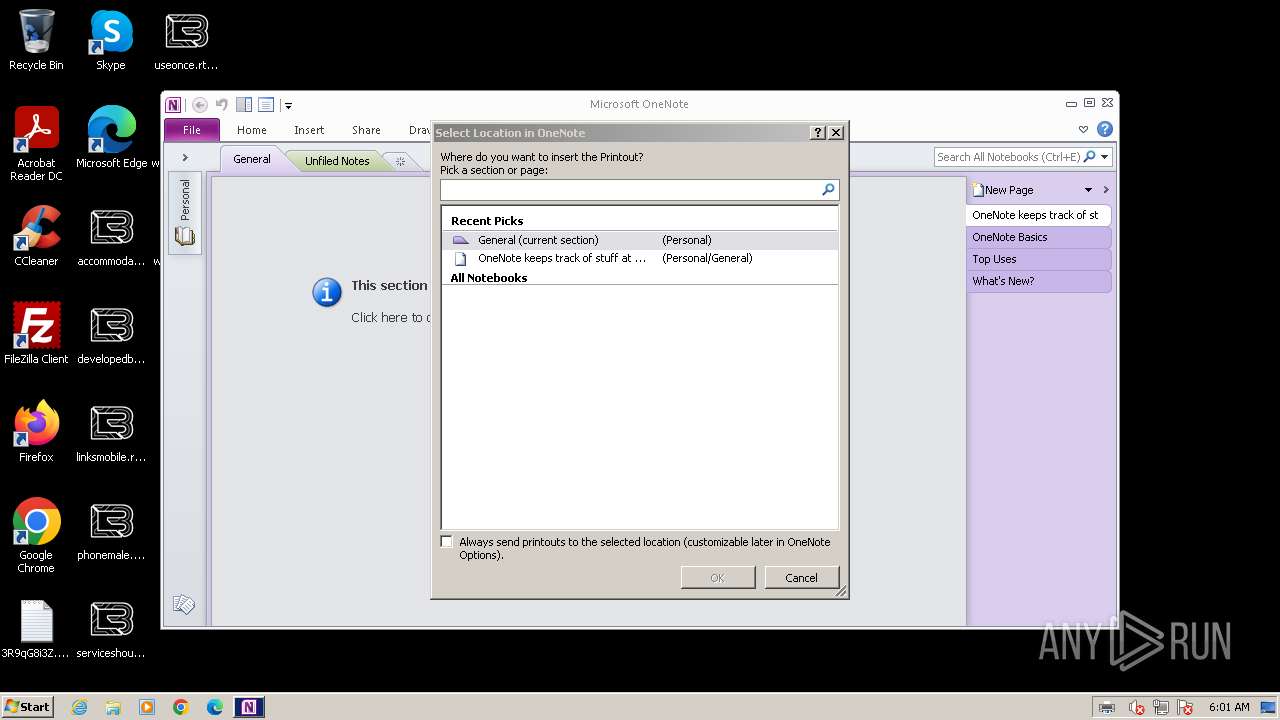
Task: Click the Undo icon in Quick Access Toolbar
Action: 222,104
